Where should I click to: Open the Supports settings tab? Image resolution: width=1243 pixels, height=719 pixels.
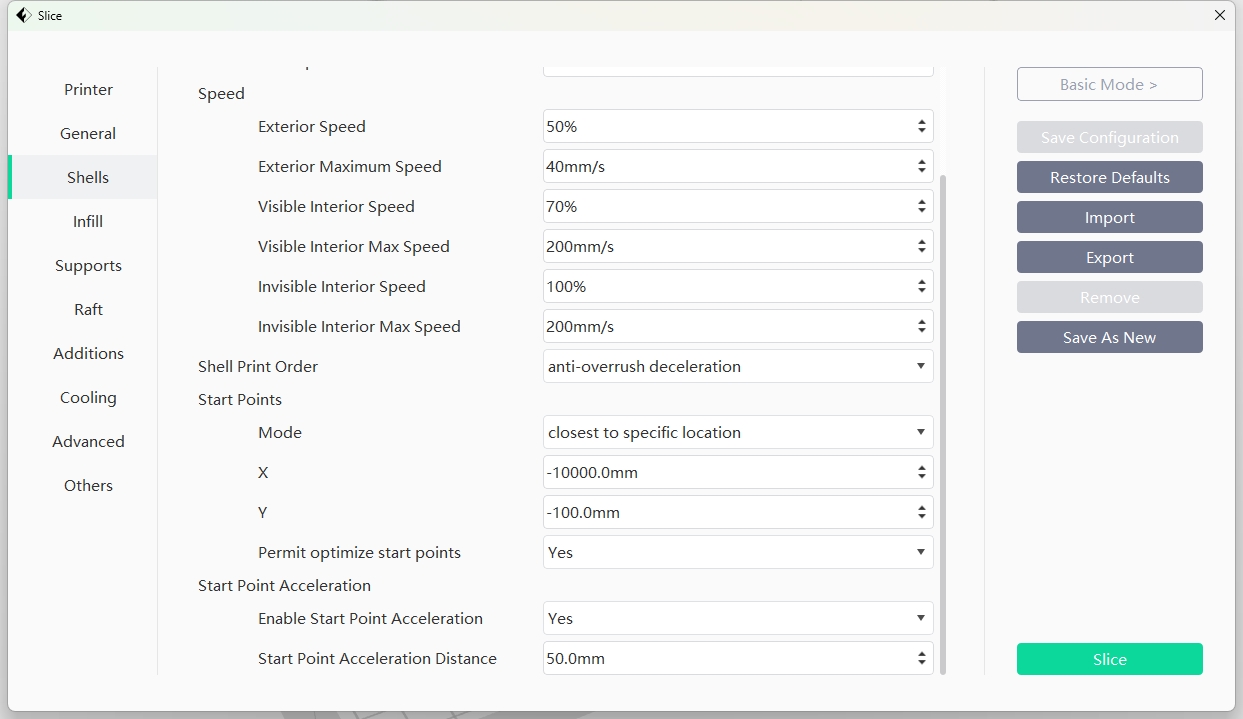pos(88,265)
